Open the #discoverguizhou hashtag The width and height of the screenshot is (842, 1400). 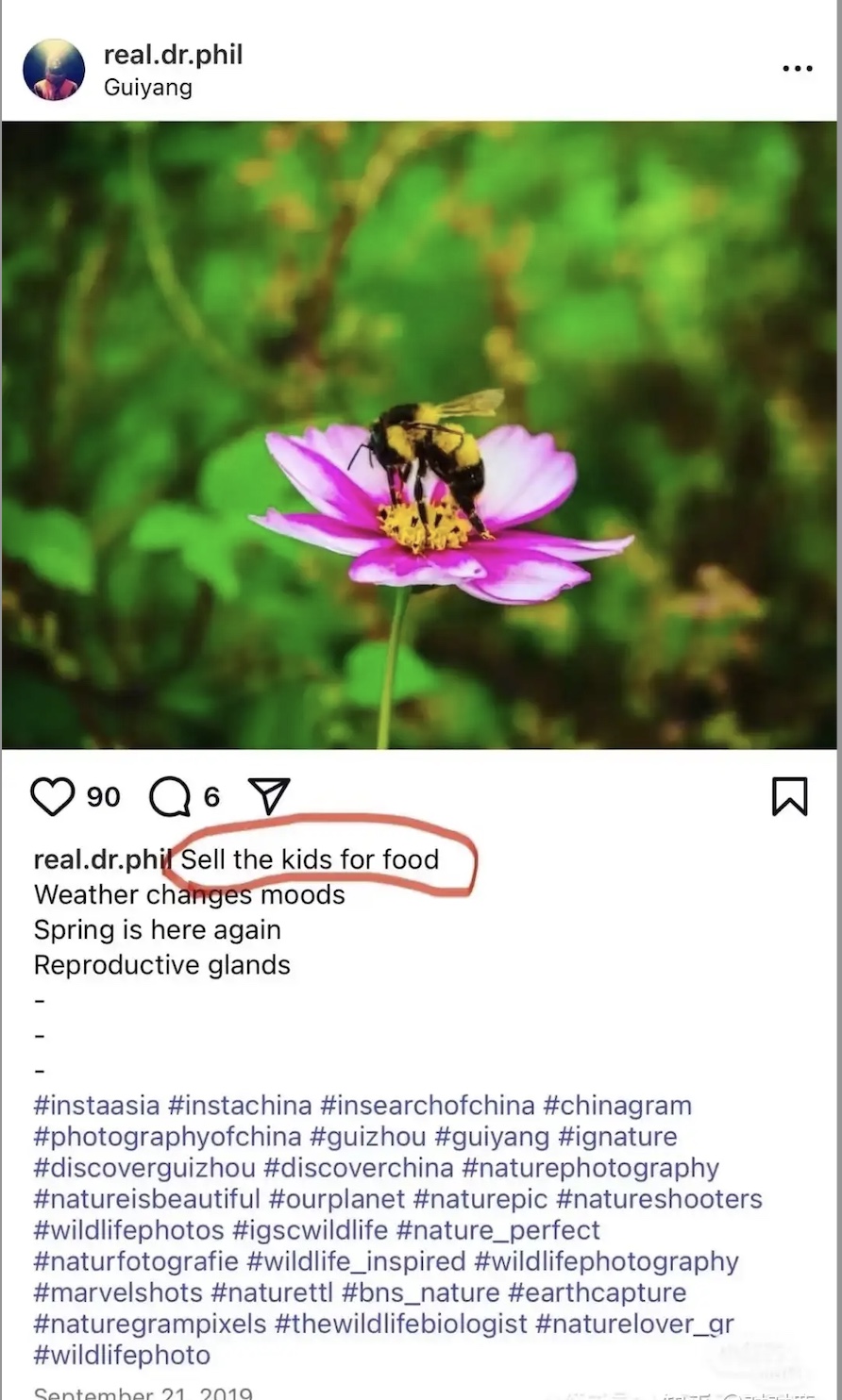click(x=144, y=1168)
